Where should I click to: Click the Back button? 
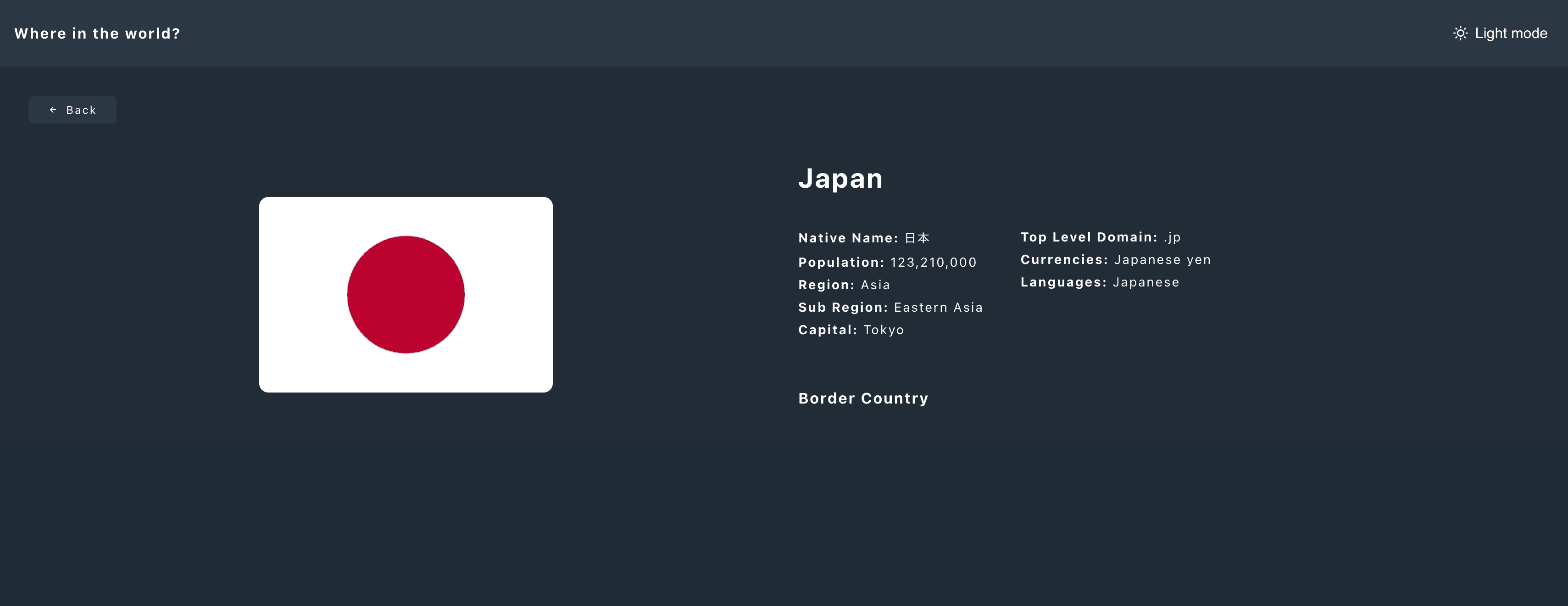[72, 110]
